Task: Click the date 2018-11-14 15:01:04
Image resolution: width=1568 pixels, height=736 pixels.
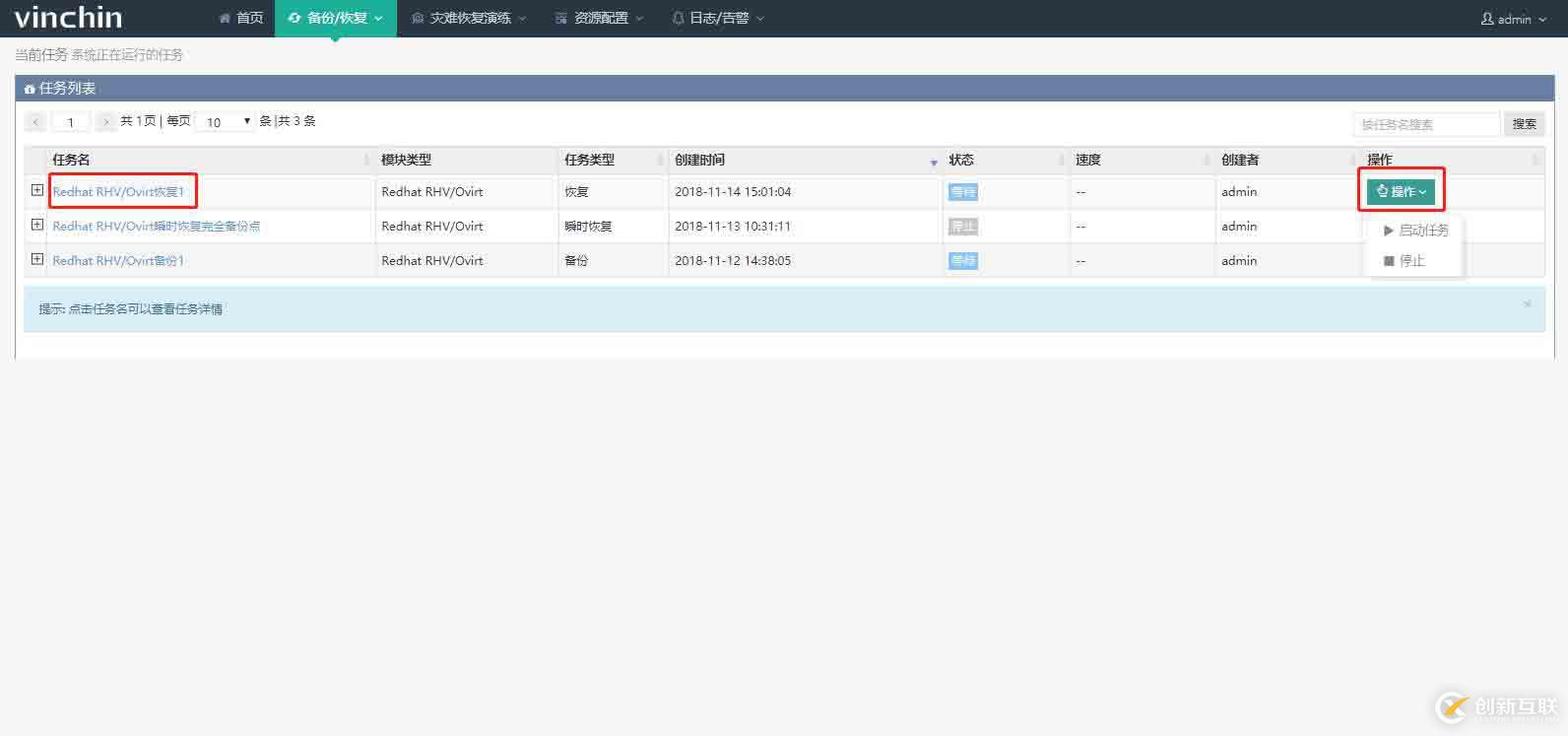Action: (733, 192)
